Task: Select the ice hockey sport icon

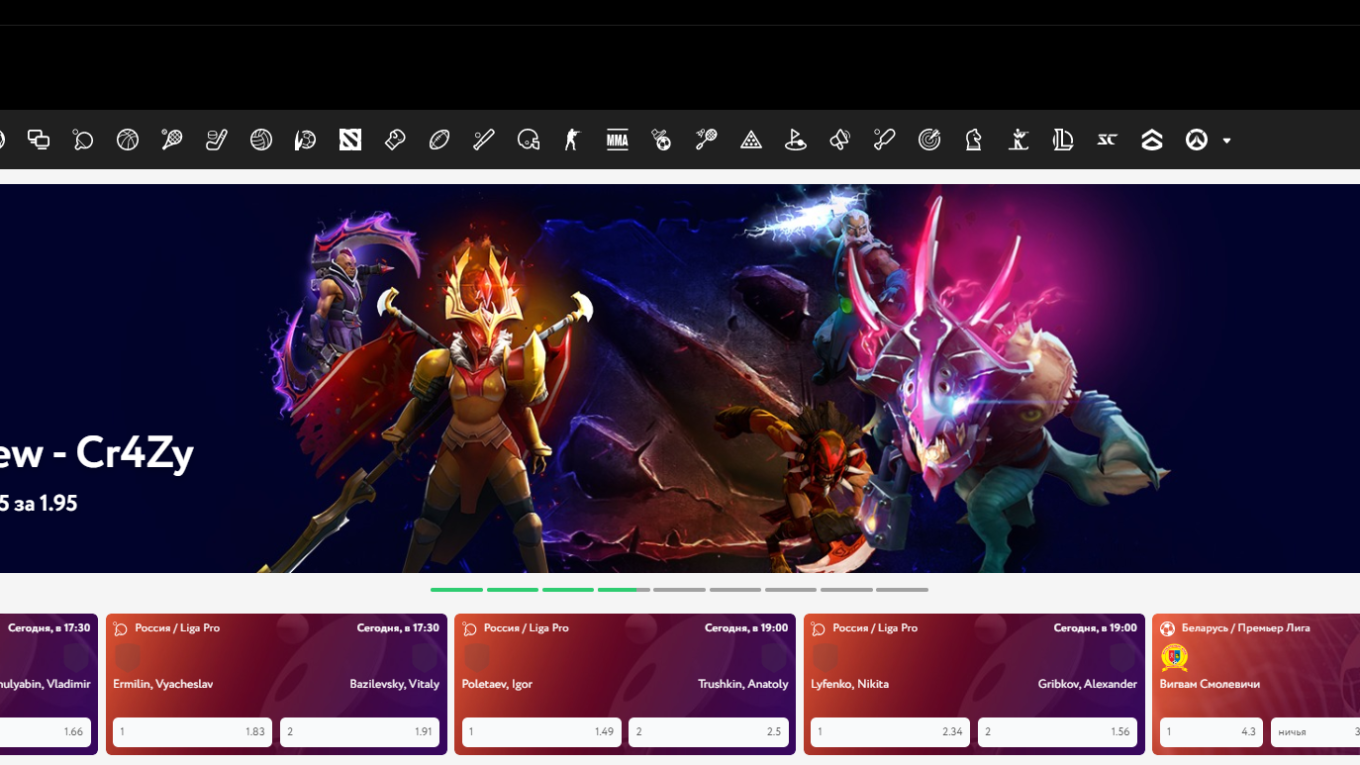Action: click(x=216, y=140)
